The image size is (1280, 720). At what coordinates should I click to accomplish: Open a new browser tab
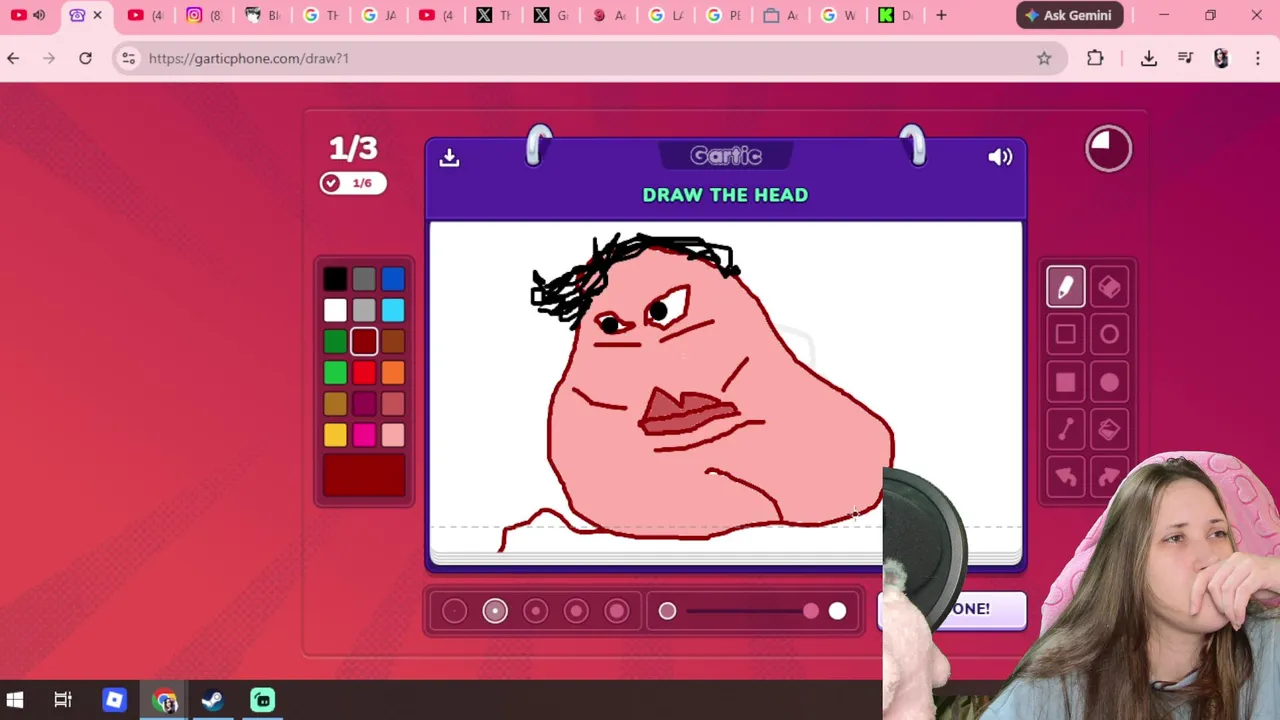click(x=941, y=15)
